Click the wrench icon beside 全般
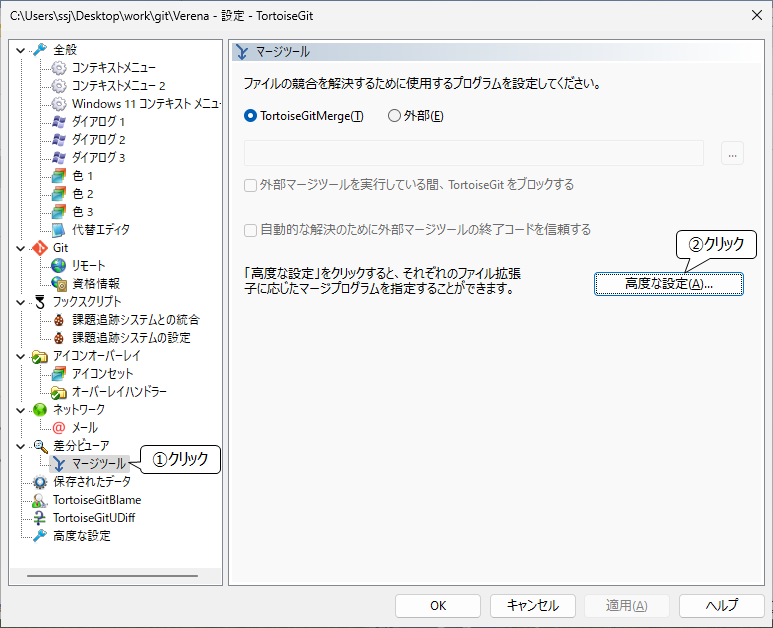 pos(40,49)
